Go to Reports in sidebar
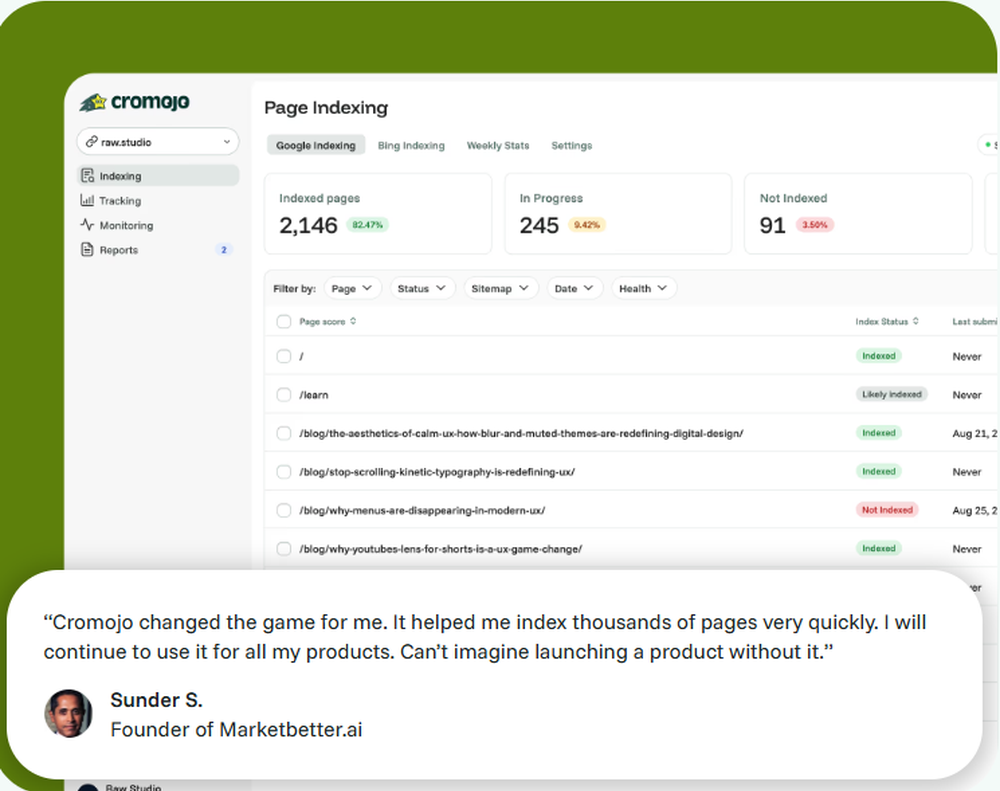 [158, 249]
